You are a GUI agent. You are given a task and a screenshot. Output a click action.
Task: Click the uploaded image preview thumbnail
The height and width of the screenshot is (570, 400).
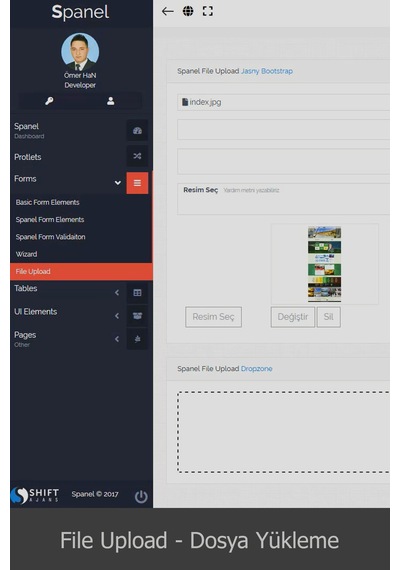(x=324, y=264)
